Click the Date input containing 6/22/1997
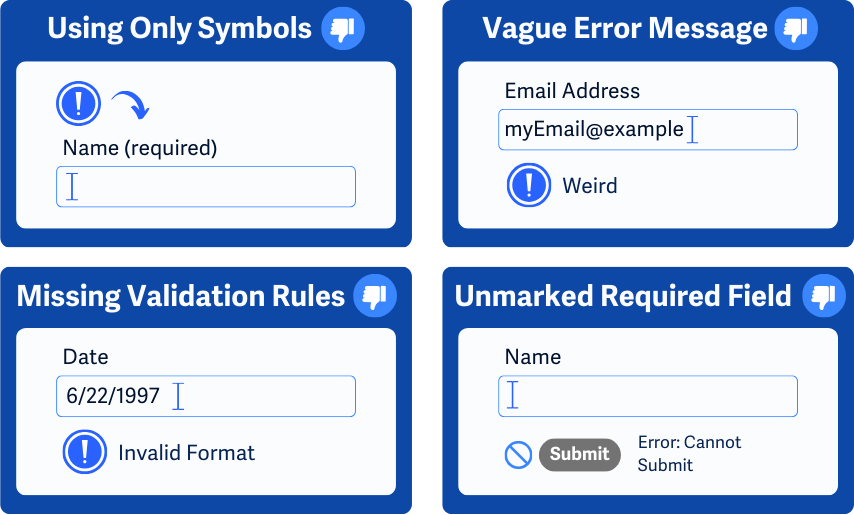 (x=205, y=396)
